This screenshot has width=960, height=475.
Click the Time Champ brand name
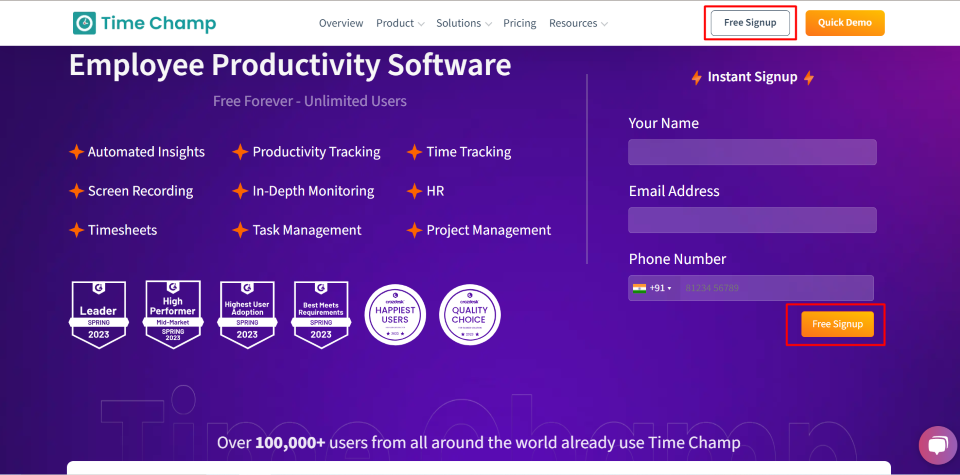click(159, 23)
